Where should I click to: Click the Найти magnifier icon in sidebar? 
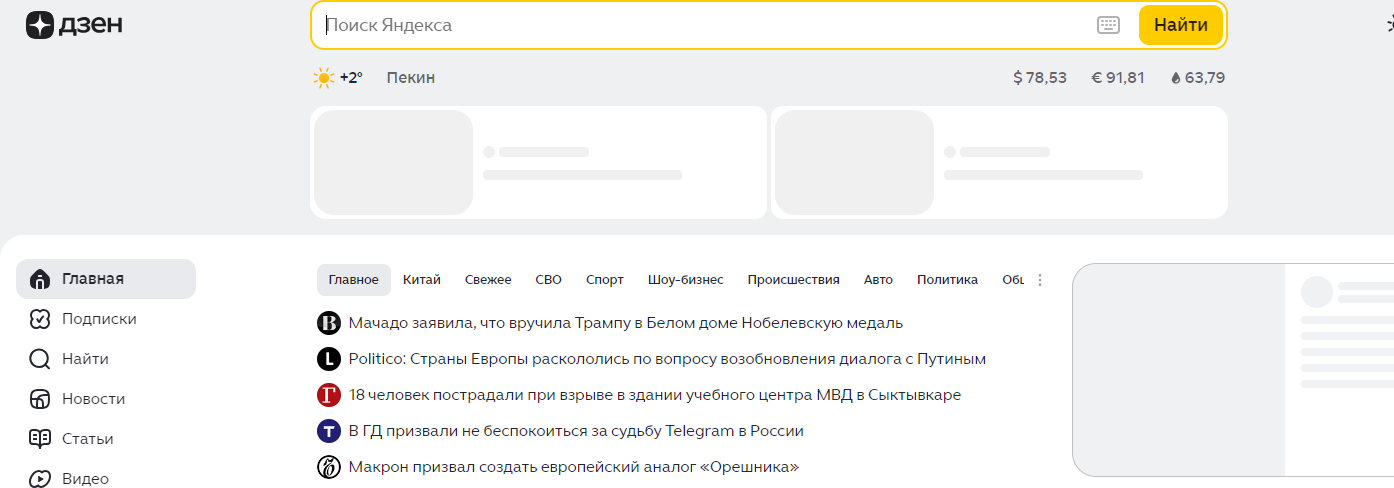[40, 359]
